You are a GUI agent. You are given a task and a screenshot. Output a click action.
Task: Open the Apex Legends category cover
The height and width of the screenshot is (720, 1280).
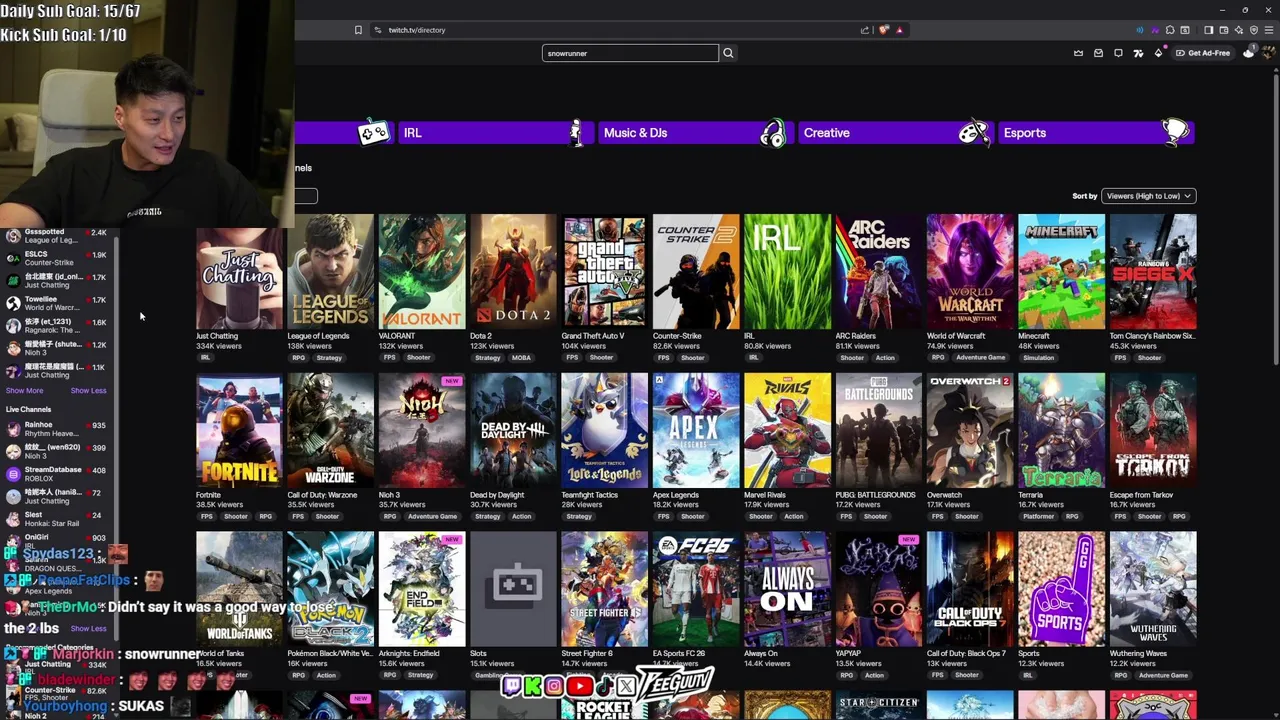pos(696,430)
